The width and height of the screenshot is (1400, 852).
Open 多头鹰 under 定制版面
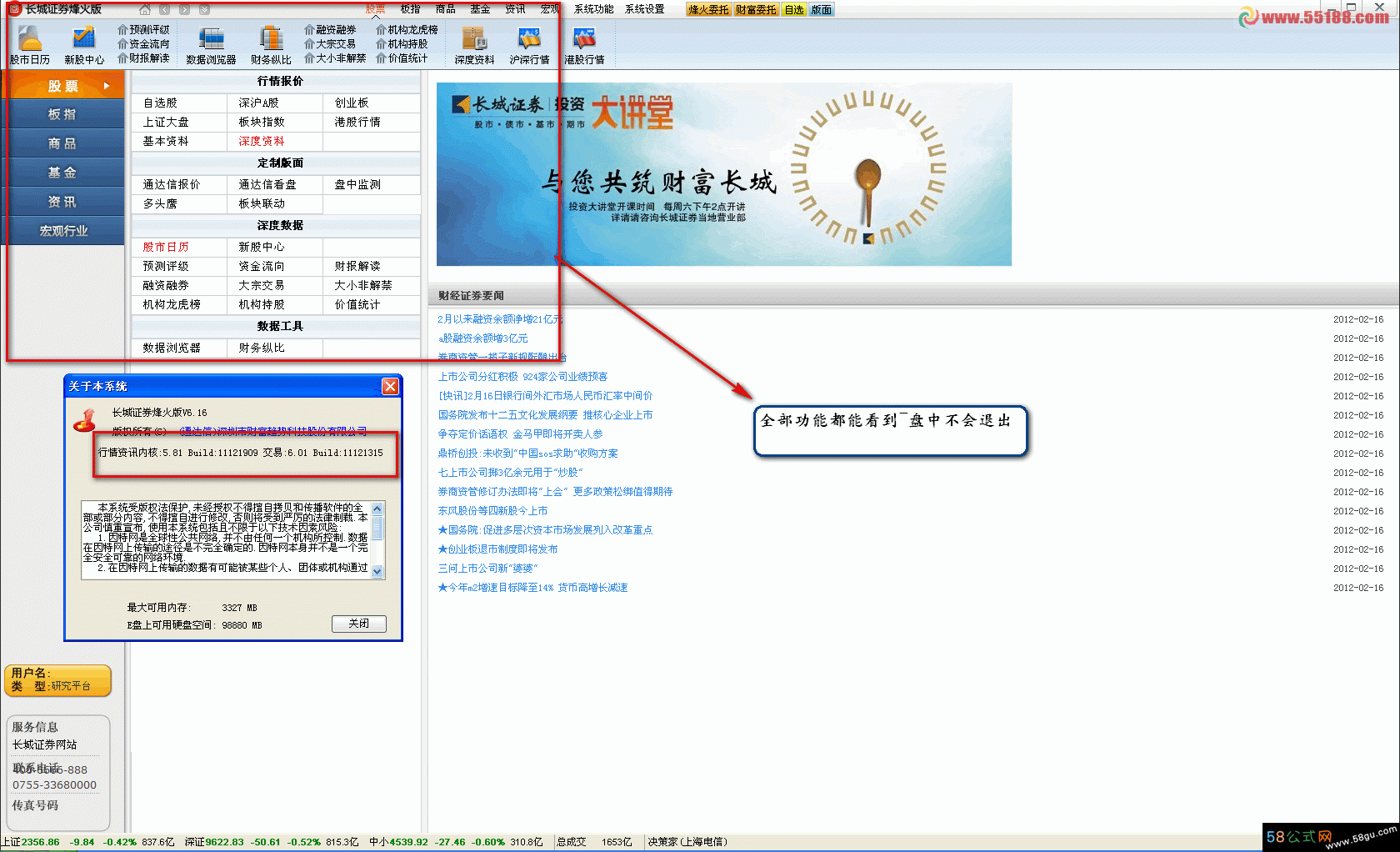(160, 203)
